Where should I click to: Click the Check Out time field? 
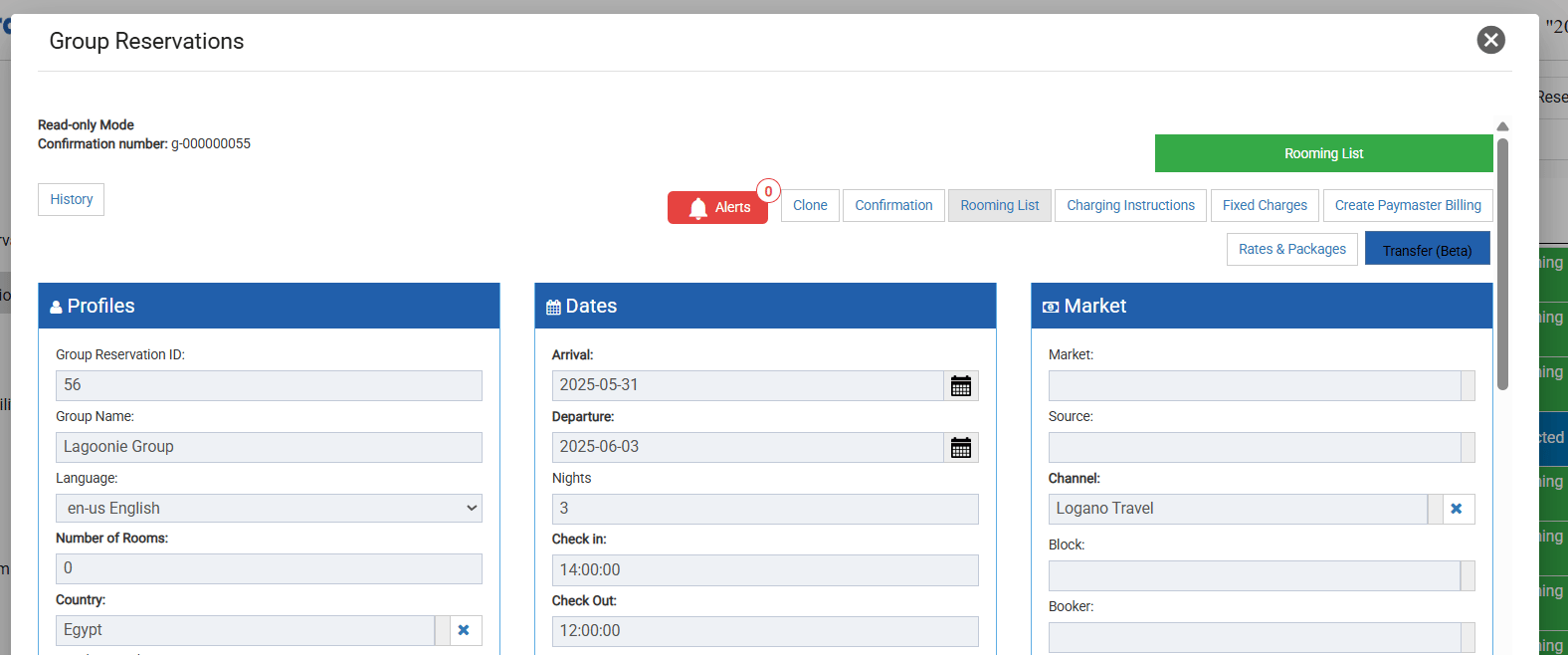point(765,631)
